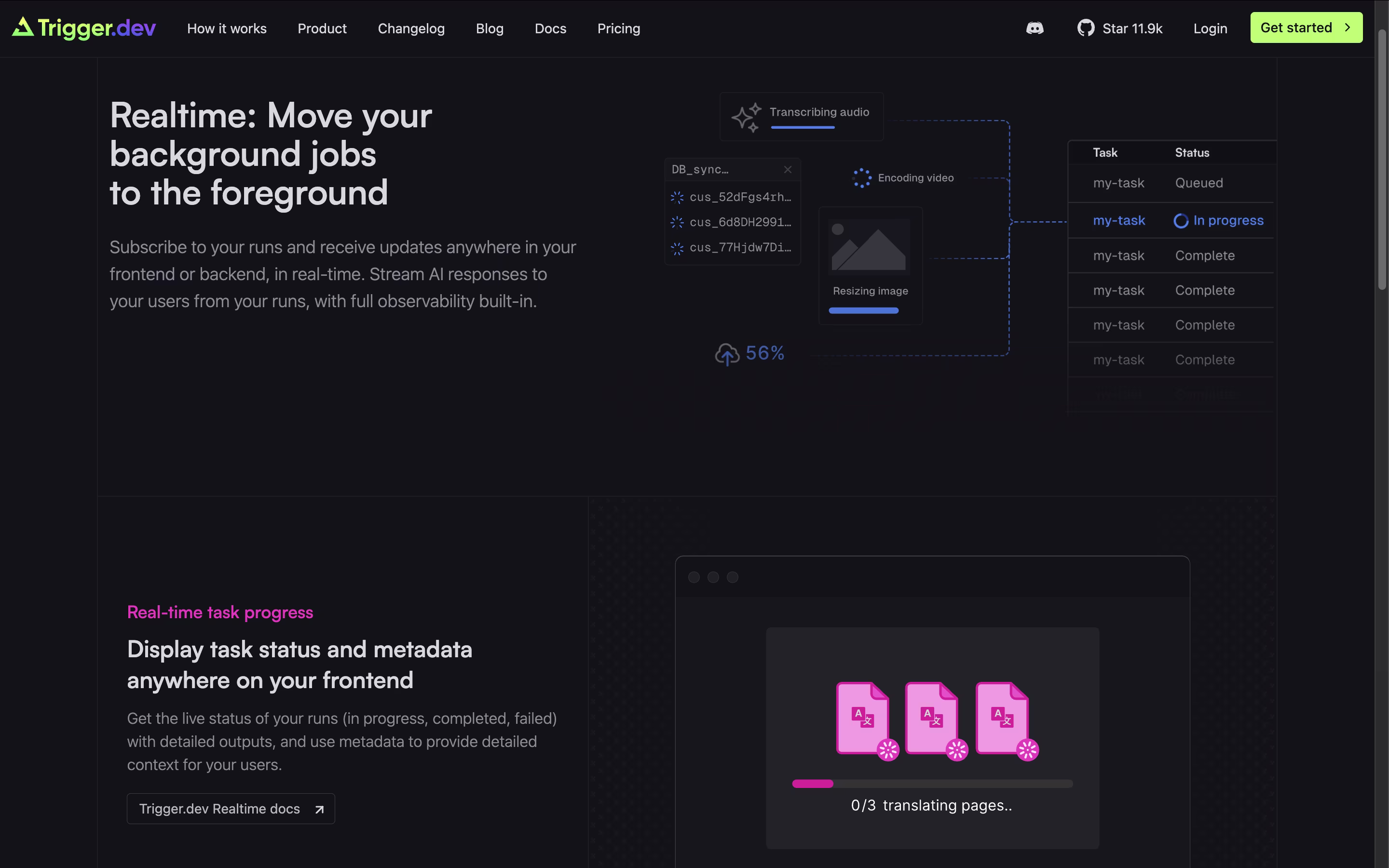Click the Resizing image label
Image resolution: width=1389 pixels, height=868 pixels.
point(870,291)
